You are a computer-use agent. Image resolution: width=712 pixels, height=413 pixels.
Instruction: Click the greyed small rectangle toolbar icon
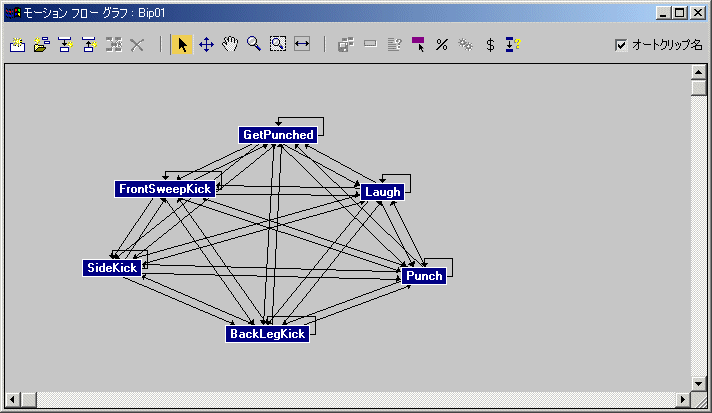[x=371, y=44]
